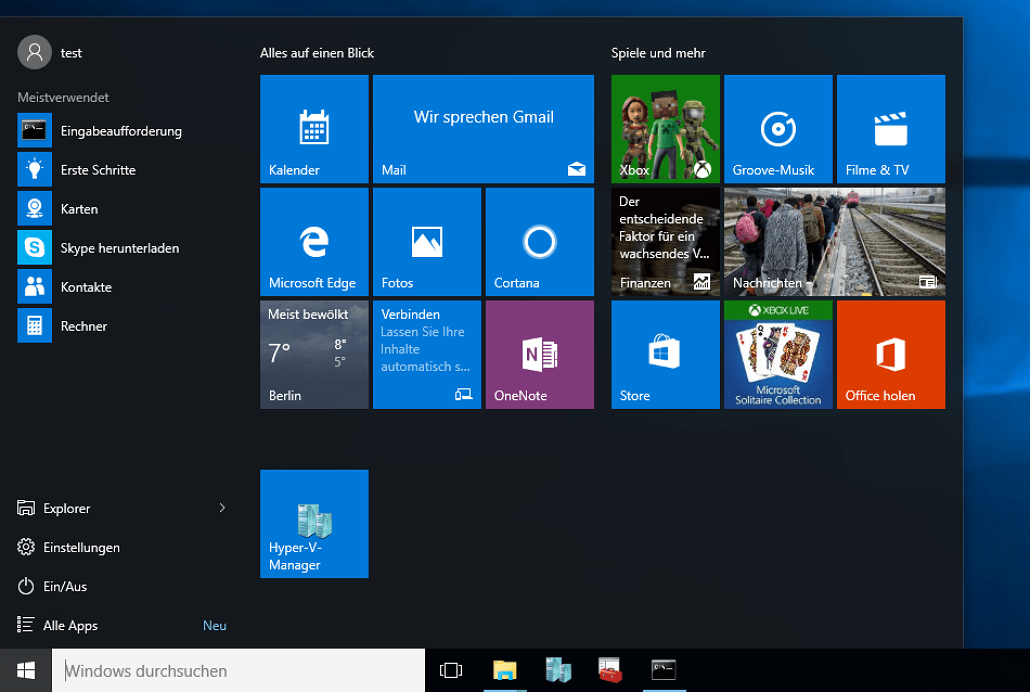Open the OneNote tile
This screenshot has width=1030, height=692.
pos(539,355)
